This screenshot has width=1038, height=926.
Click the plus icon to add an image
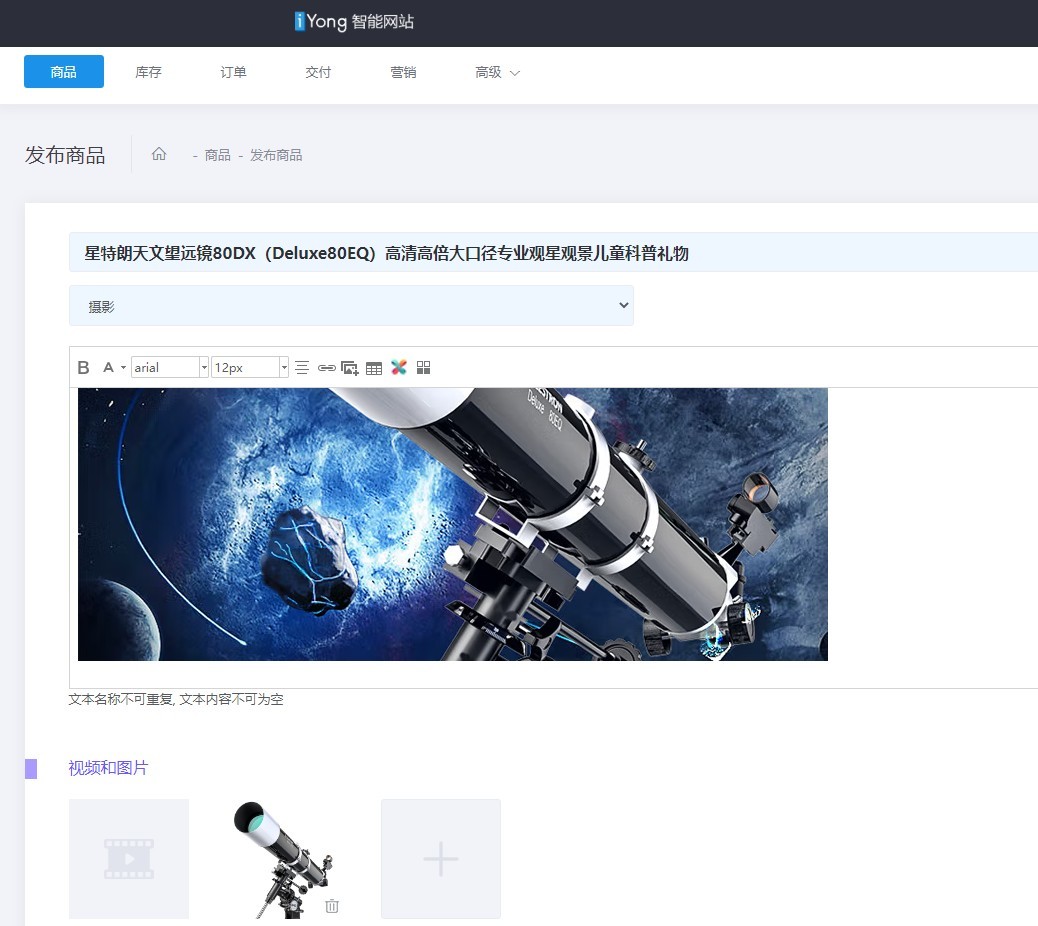pos(440,858)
